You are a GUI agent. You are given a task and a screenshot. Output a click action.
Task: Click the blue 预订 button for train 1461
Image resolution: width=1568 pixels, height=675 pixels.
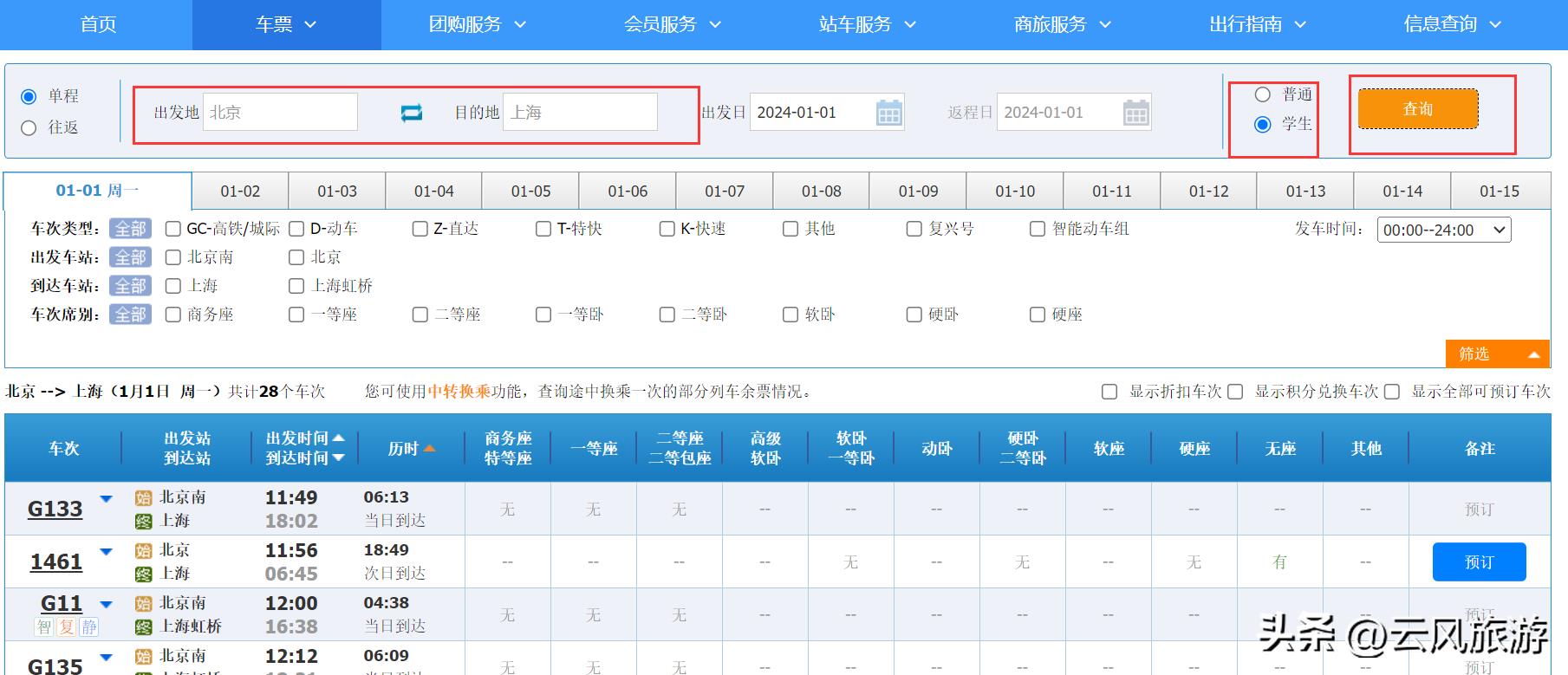1479,562
